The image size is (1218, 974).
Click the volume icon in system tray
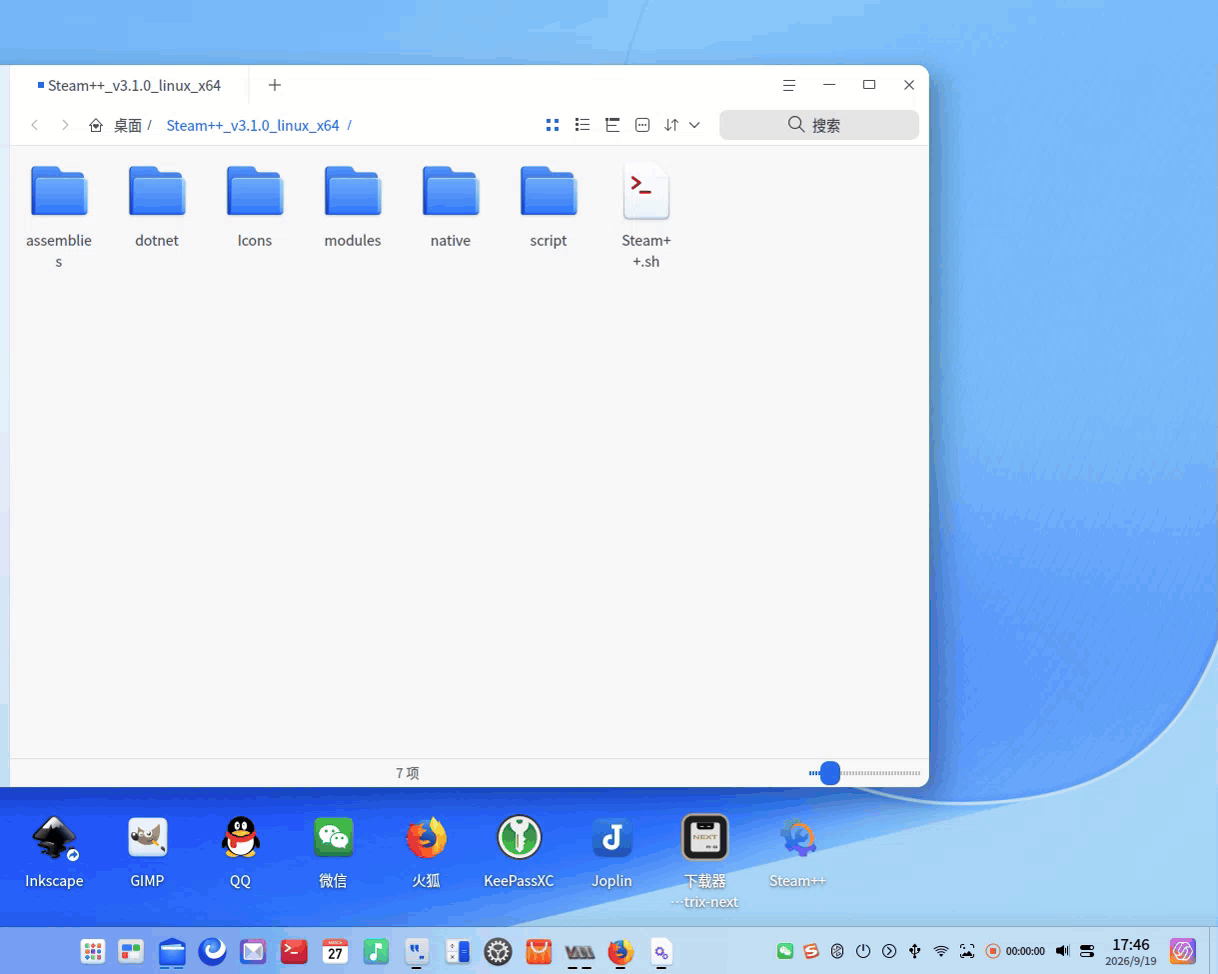tap(1062, 951)
